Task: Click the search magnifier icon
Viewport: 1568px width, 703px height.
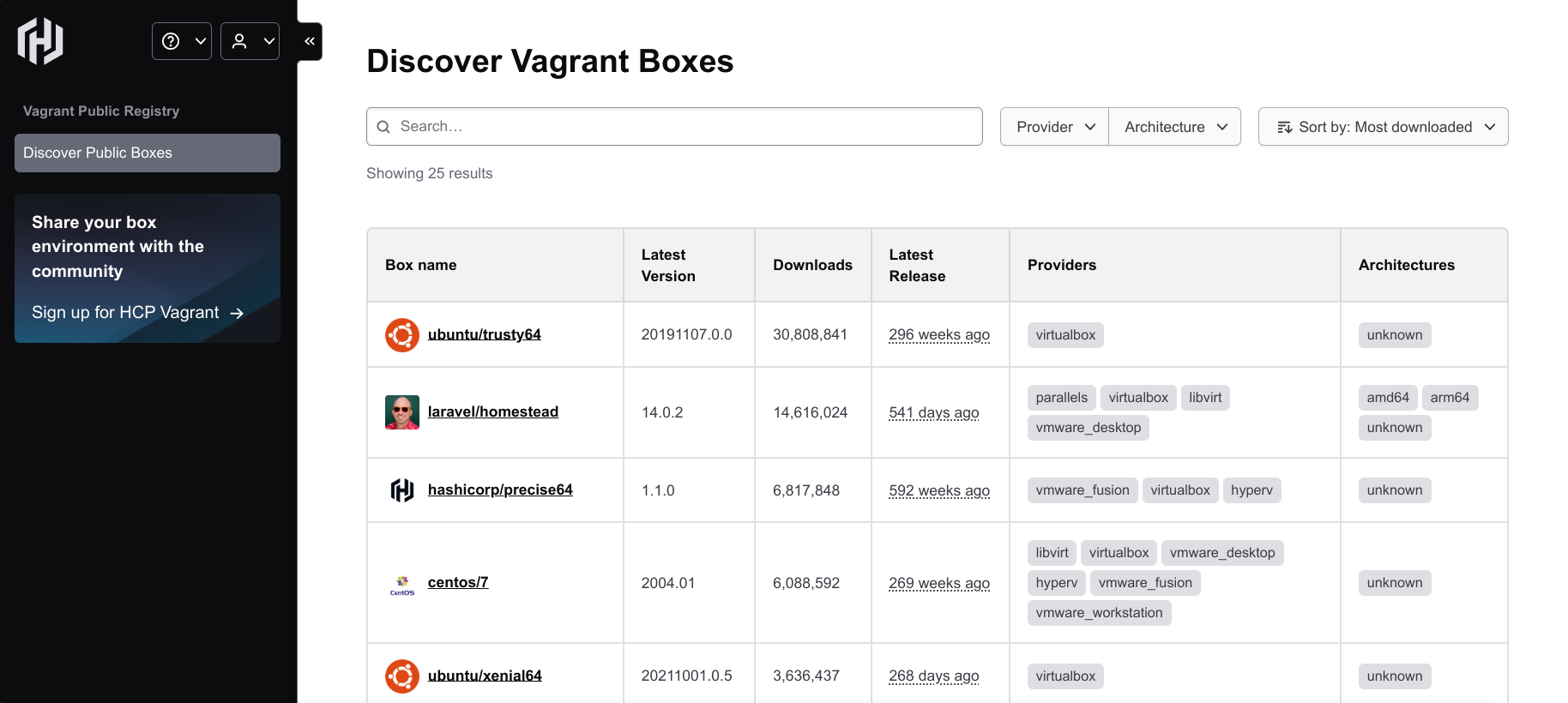Action: click(383, 127)
